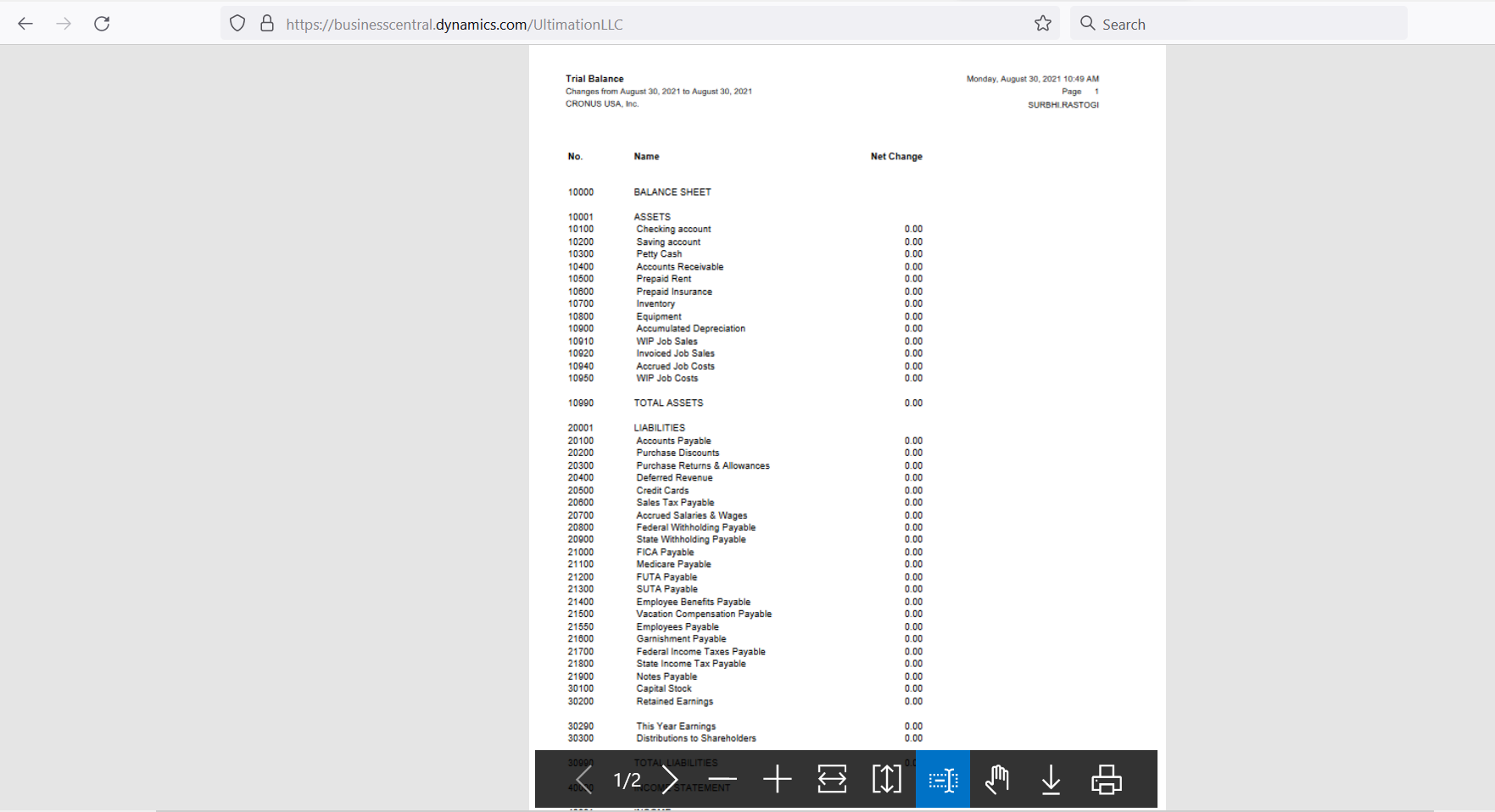Navigate back with the browser back arrow
Image resolution: width=1495 pixels, height=812 pixels.
click(x=25, y=23)
